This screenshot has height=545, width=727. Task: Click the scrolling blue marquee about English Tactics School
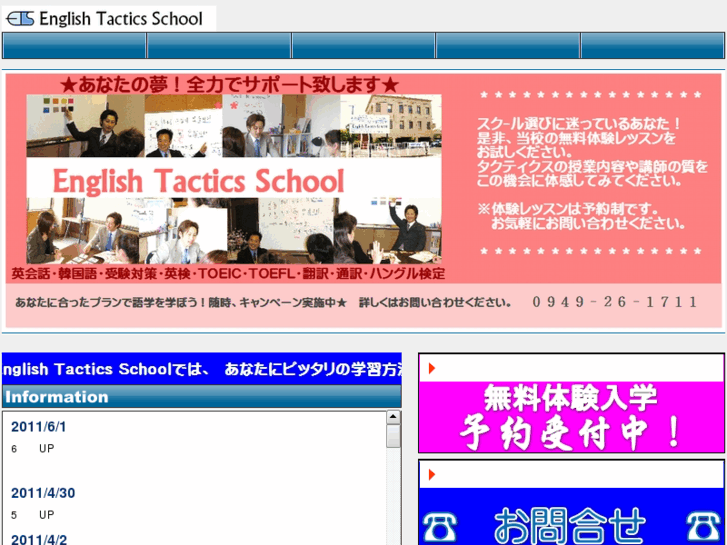pyautogui.click(x=202, y=369)
